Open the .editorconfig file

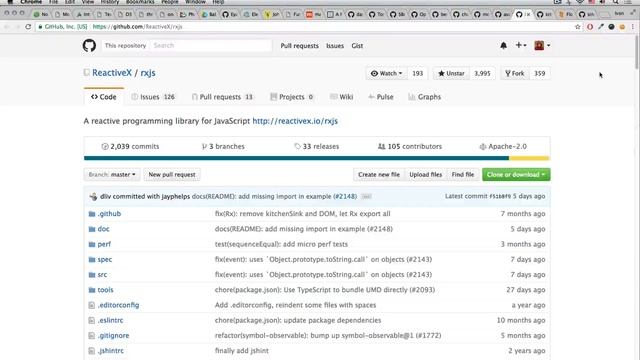118,305
